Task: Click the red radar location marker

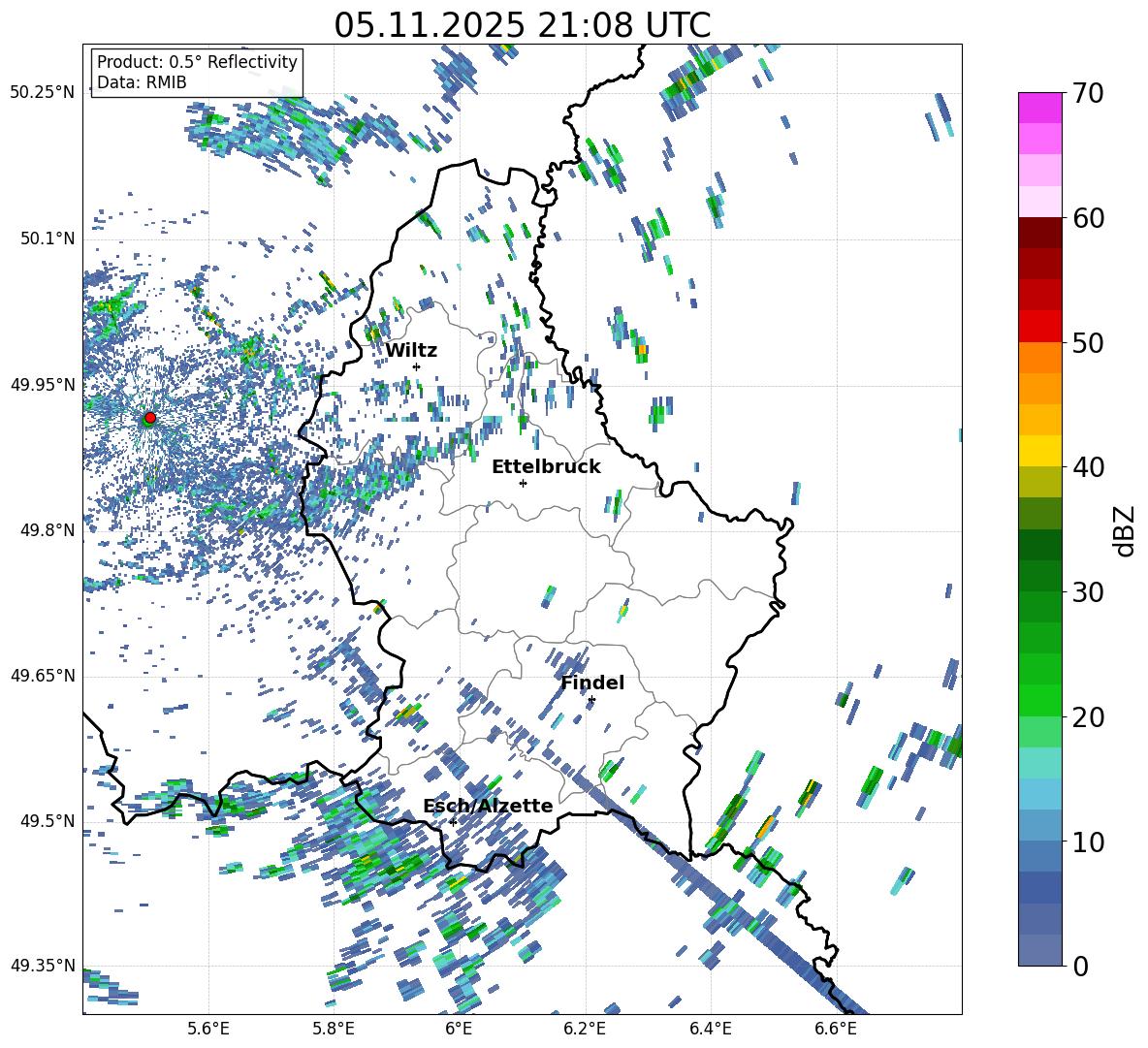Action: [x=150, y=417]
